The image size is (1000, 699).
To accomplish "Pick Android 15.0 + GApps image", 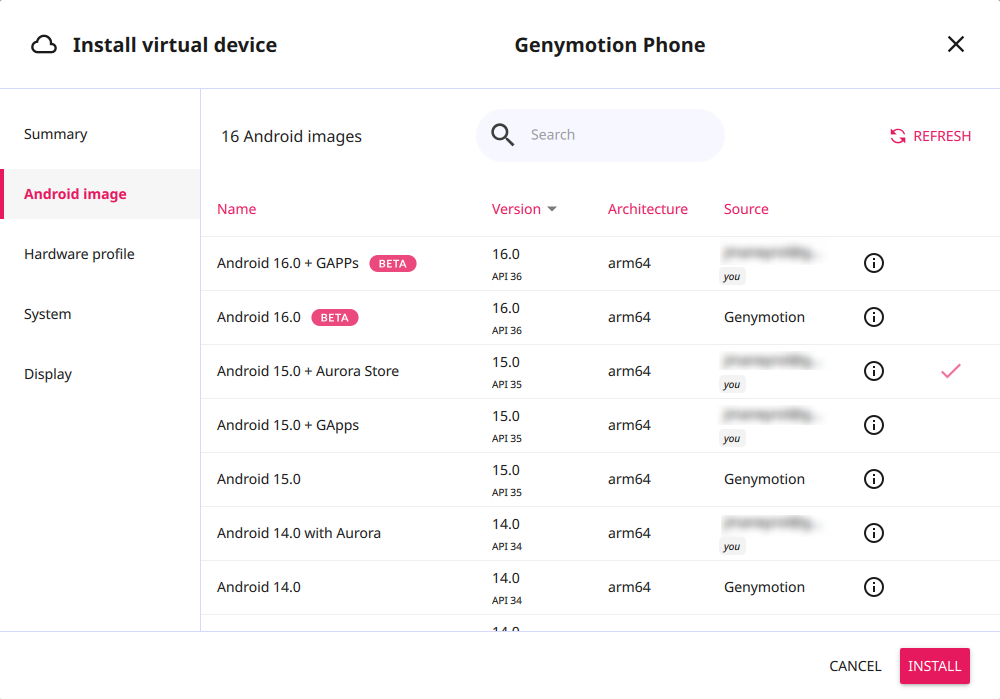I will pos(288,425).
